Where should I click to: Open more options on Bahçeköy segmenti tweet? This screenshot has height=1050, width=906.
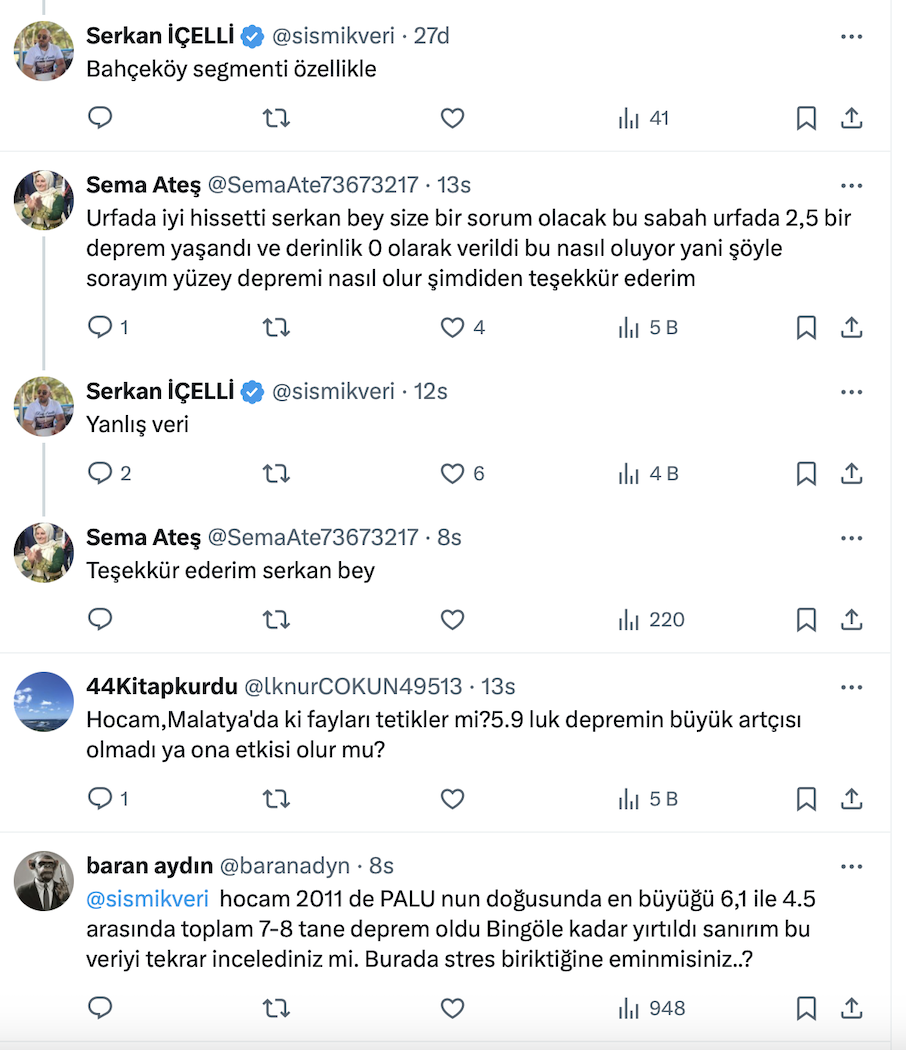pyautogui.click(x=851, y=37)
